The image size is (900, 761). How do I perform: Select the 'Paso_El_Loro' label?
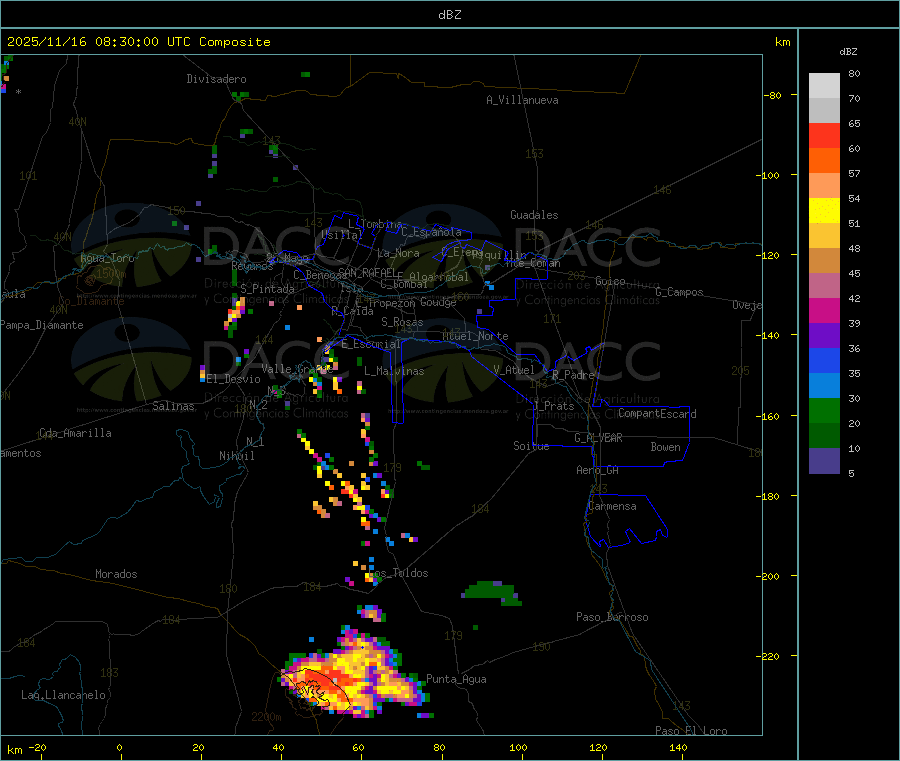click(692, 731)
